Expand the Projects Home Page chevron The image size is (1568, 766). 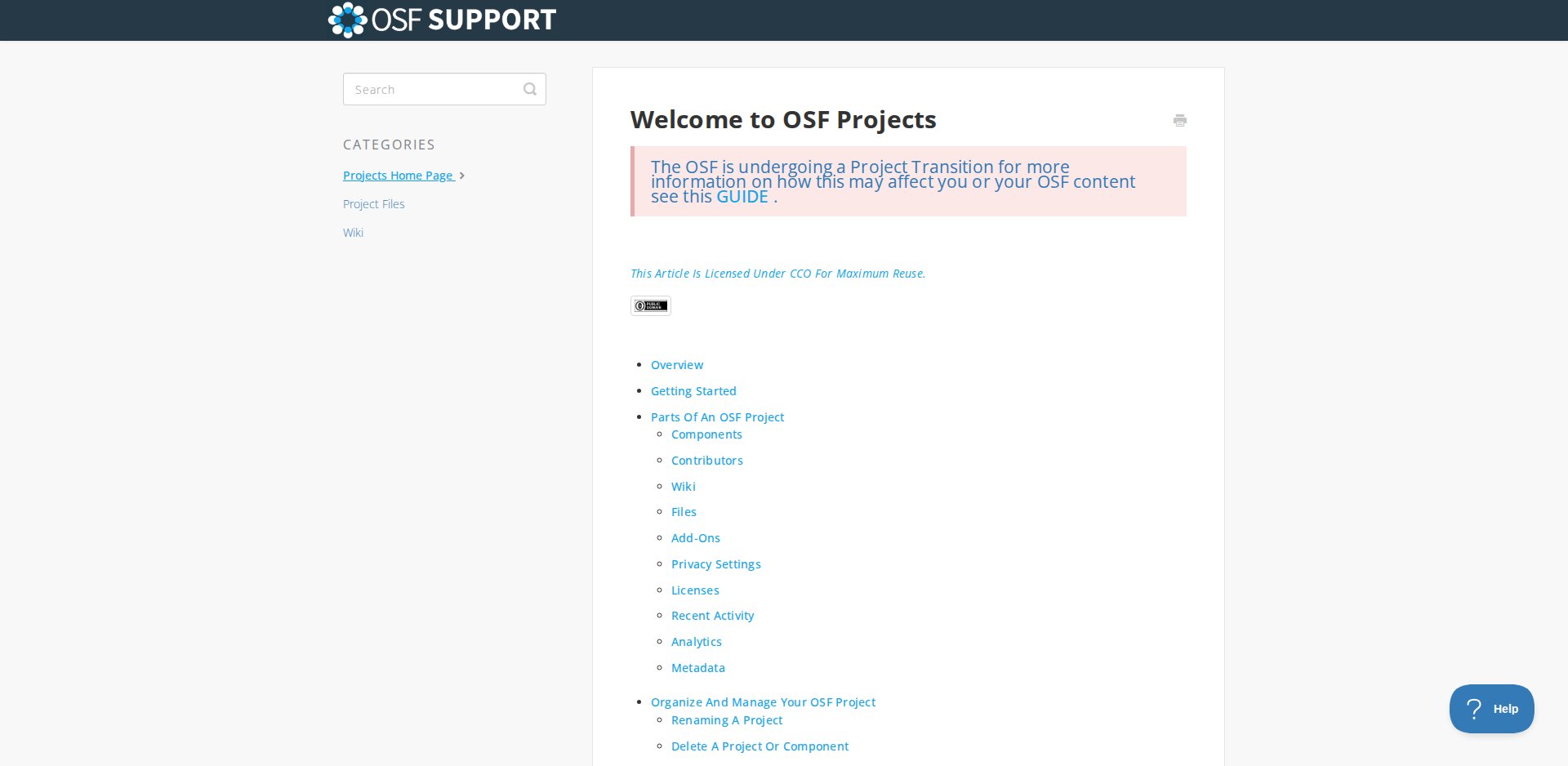[462, 176]
